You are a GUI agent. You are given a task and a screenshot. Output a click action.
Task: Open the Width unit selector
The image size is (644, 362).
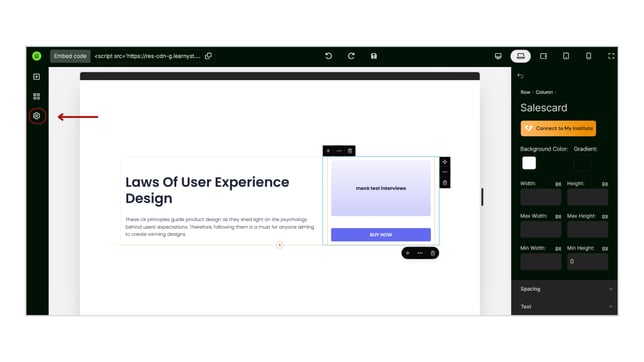point(558,184)
